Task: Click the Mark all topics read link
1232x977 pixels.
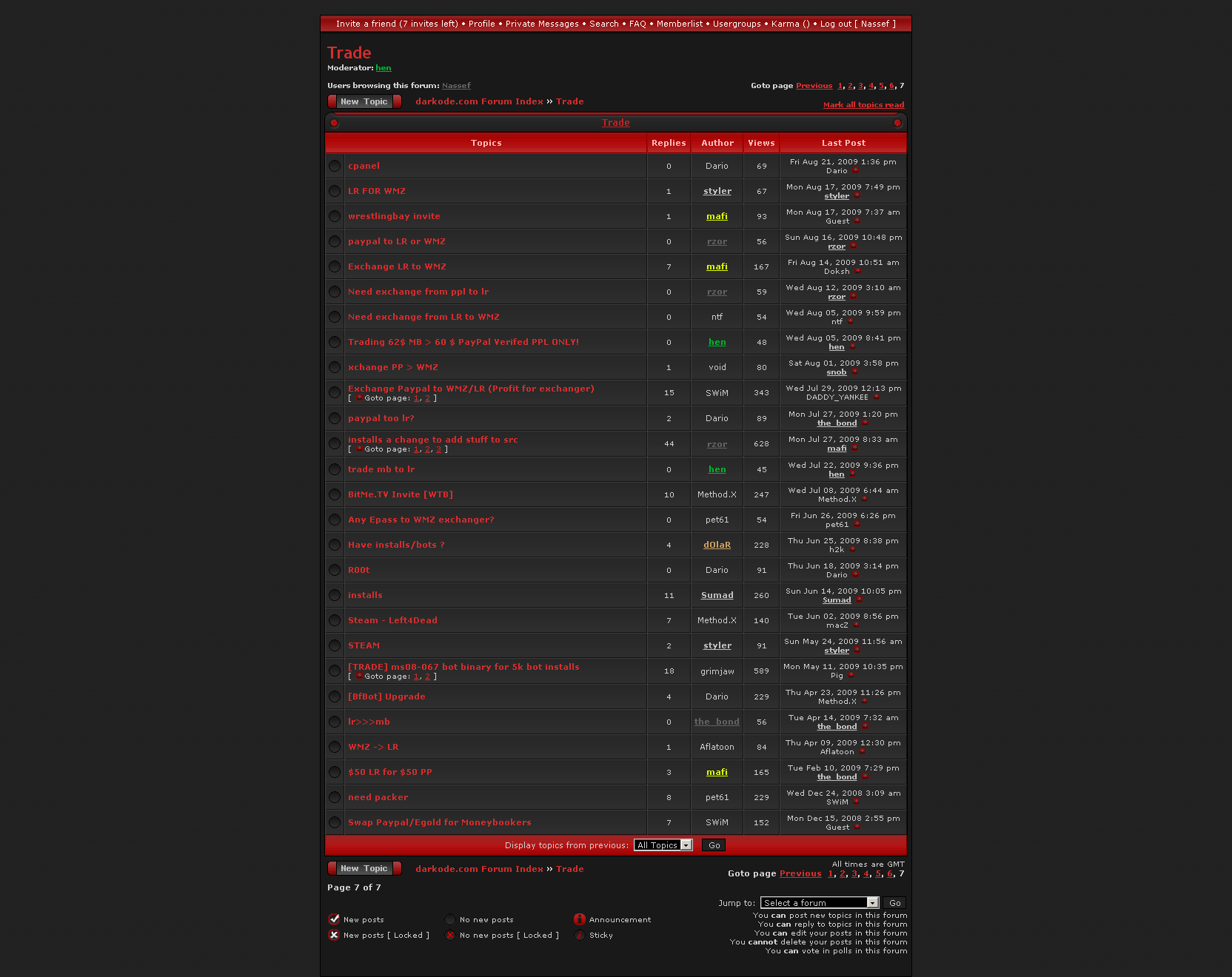Action: pos(863,105)
